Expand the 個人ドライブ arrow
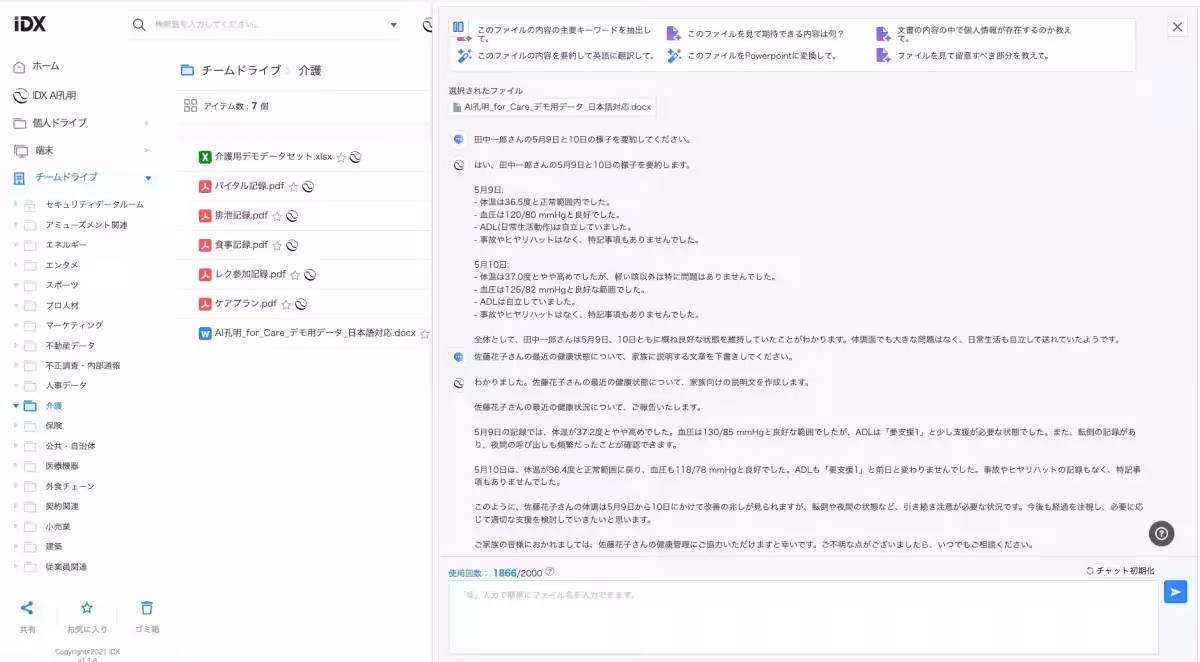The image size is (1200, 662). 147,123
